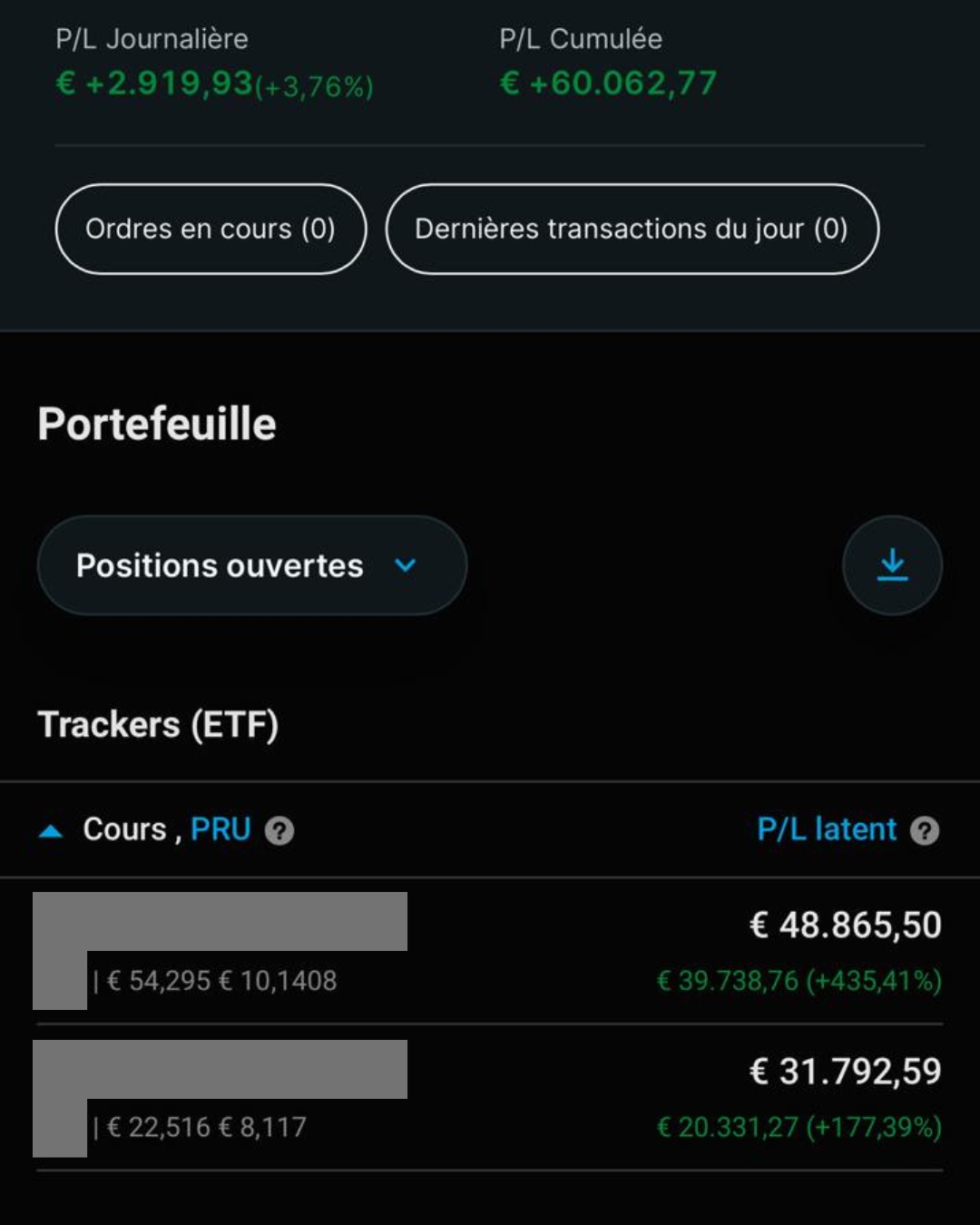This screenshot has height=1225, width=980.
Task: Open Dernières transactions du jour (0)
Action: tap(632, 229)
